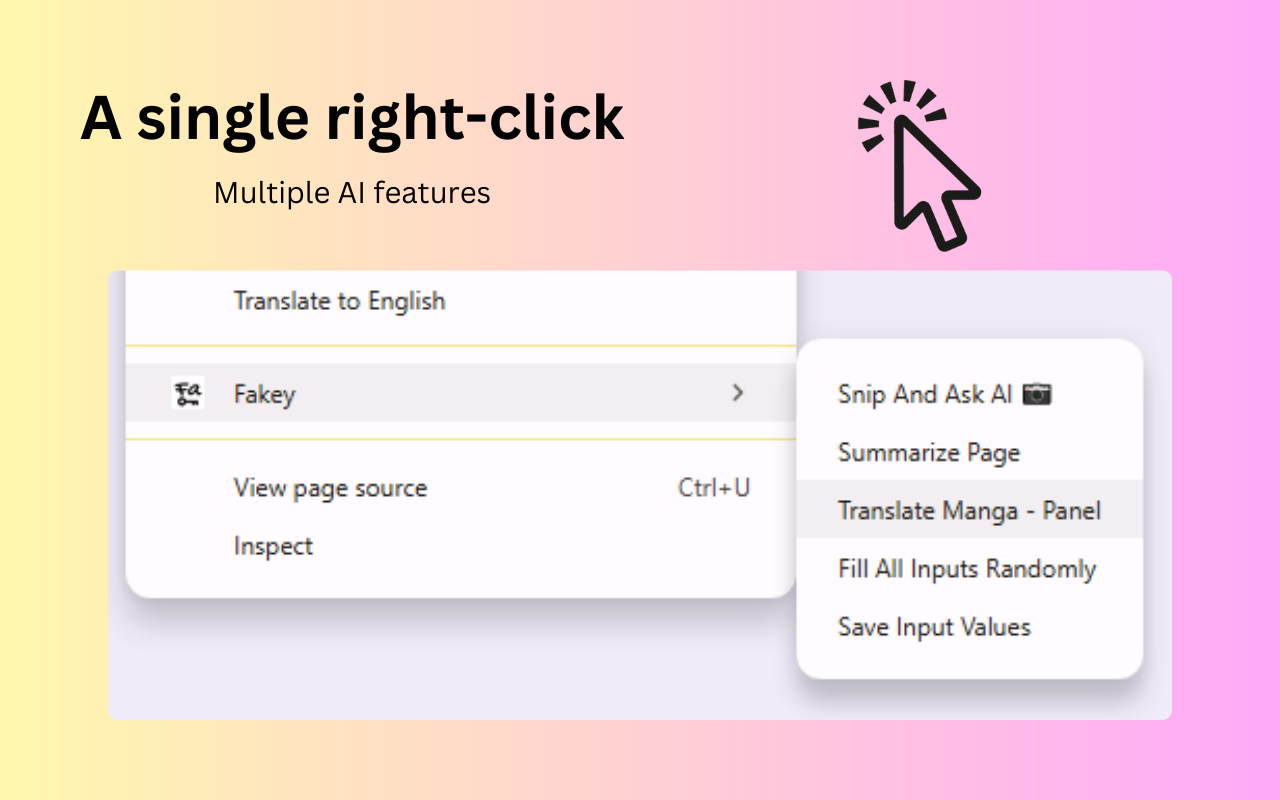Select "Save Input Values"

933,626
